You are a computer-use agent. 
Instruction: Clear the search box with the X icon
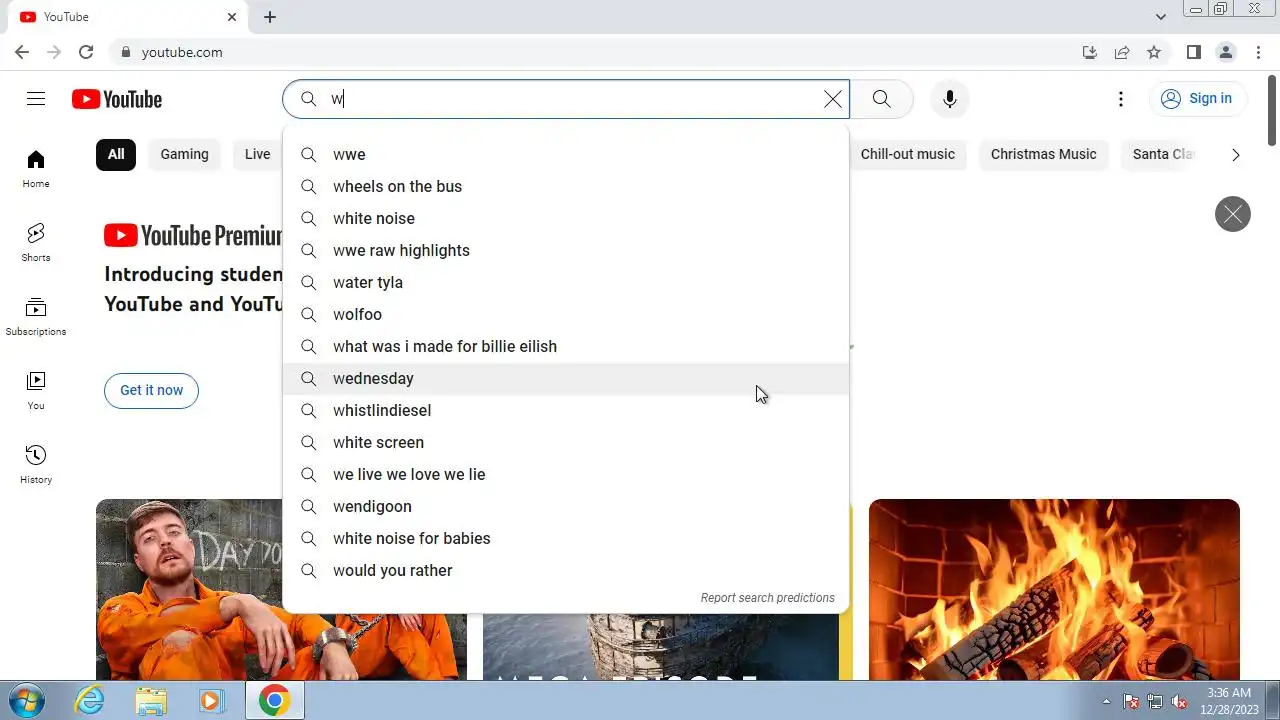tap(832, 99)
